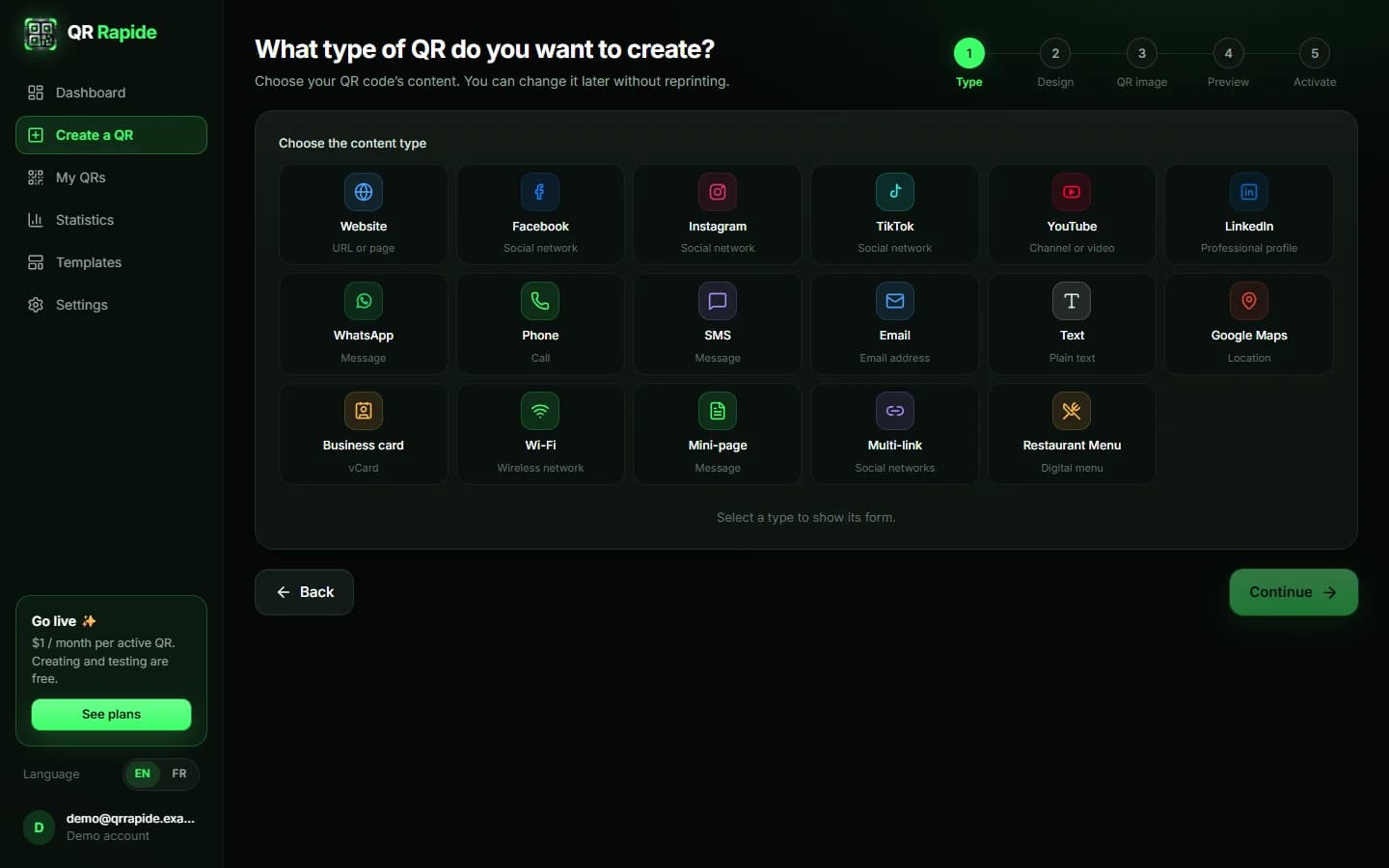Pick the Instagram camera icon
Screen dimensions: 1389x868
pyautogui.click(x=718, y=192)
